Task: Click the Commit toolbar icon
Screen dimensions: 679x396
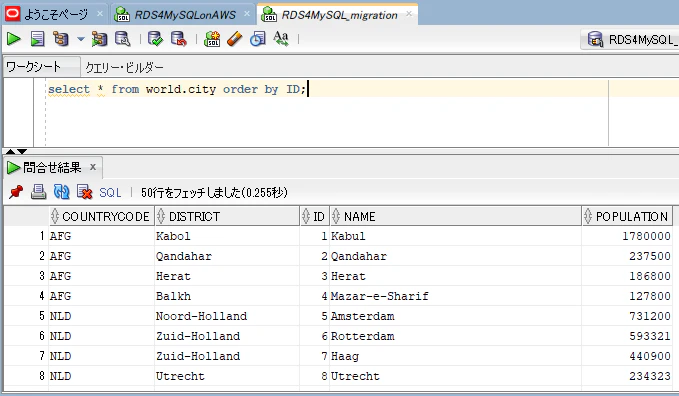Action: [155, 39]
